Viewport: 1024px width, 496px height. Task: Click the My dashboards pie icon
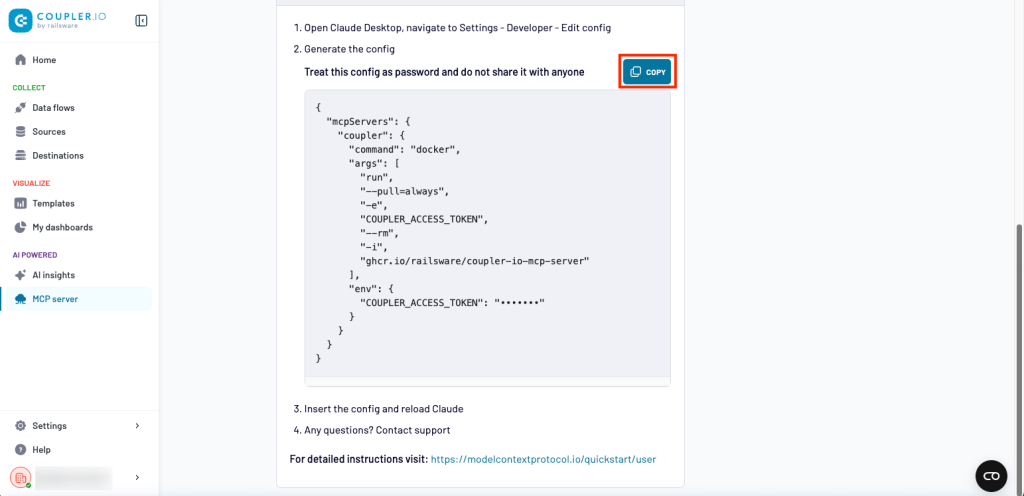click(20, 228)
